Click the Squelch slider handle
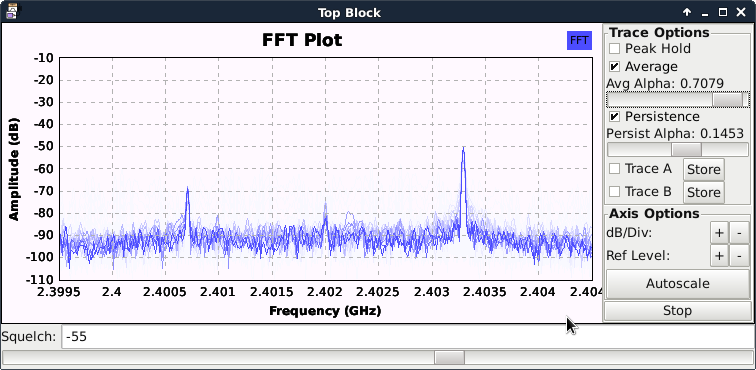Viewport: 756px width, 370px height. [449, 357]
